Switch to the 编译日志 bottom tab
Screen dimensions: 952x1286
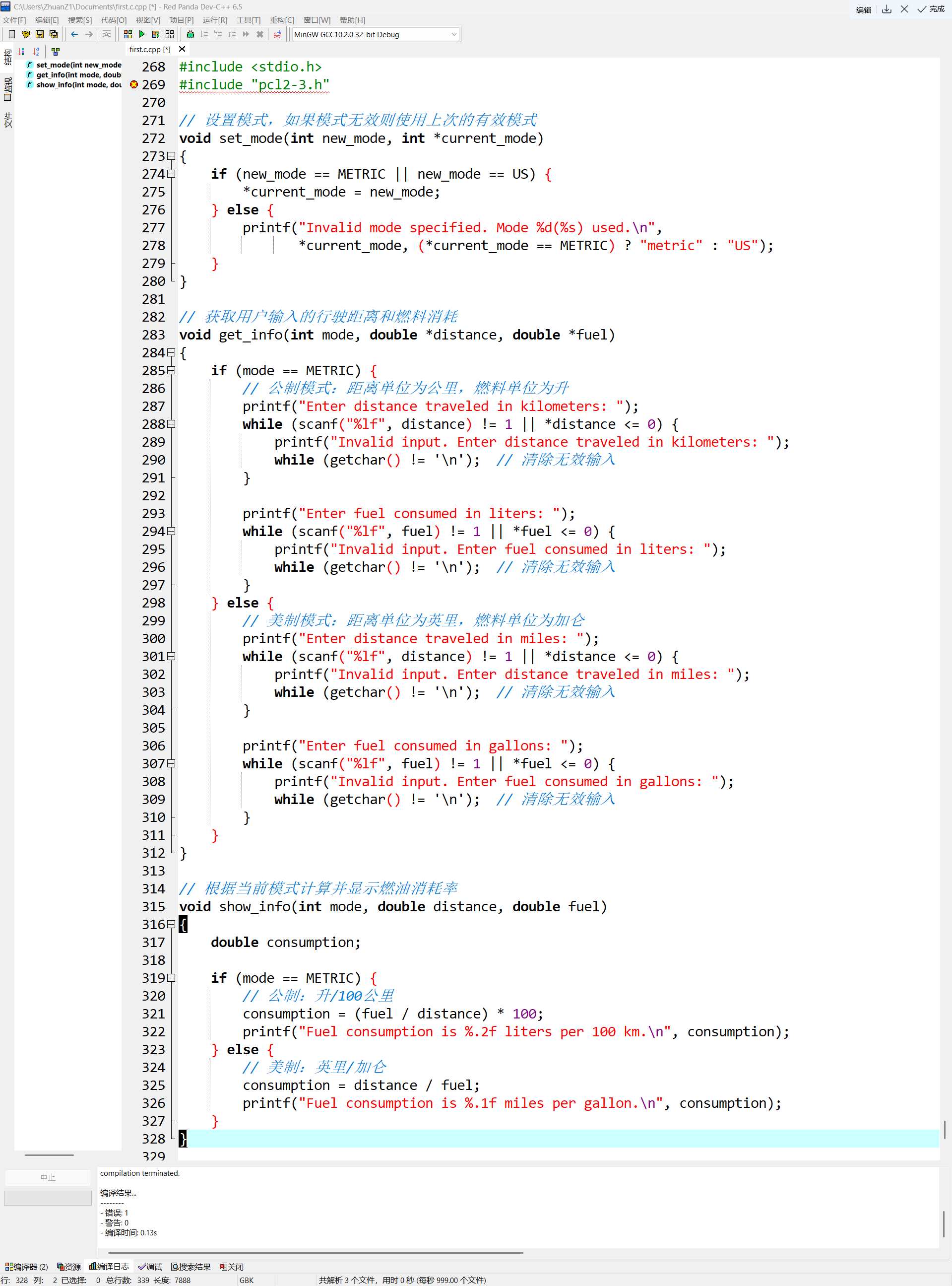coord(109,1267)
